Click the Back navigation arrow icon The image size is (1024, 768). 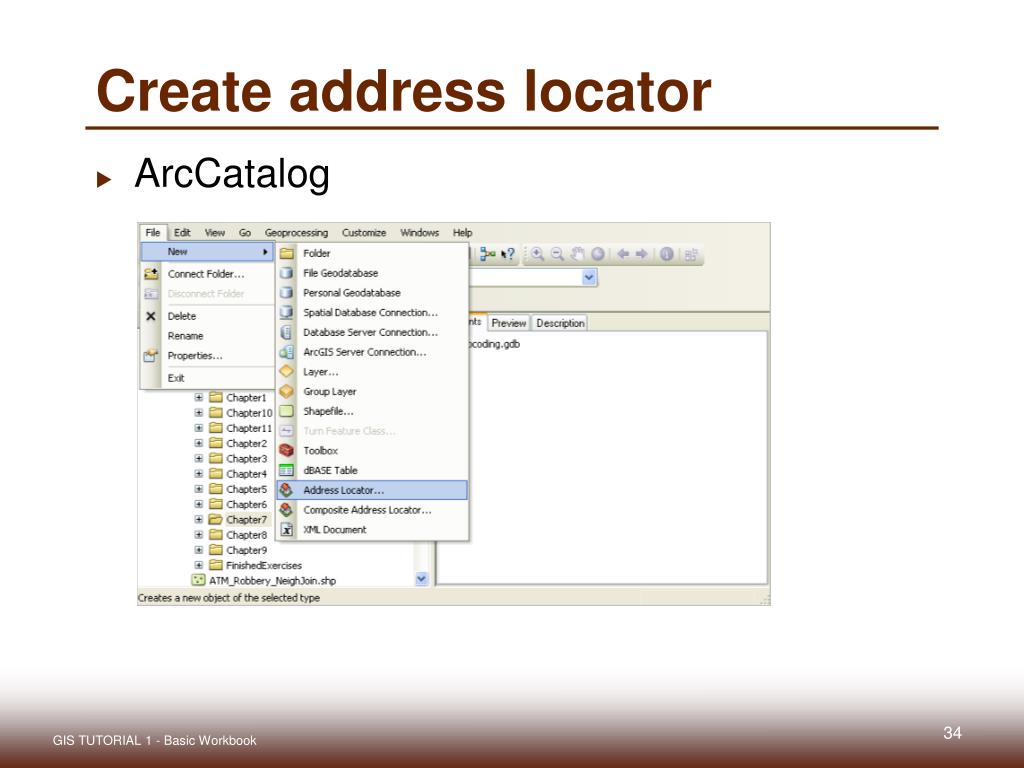pos(623,253)
